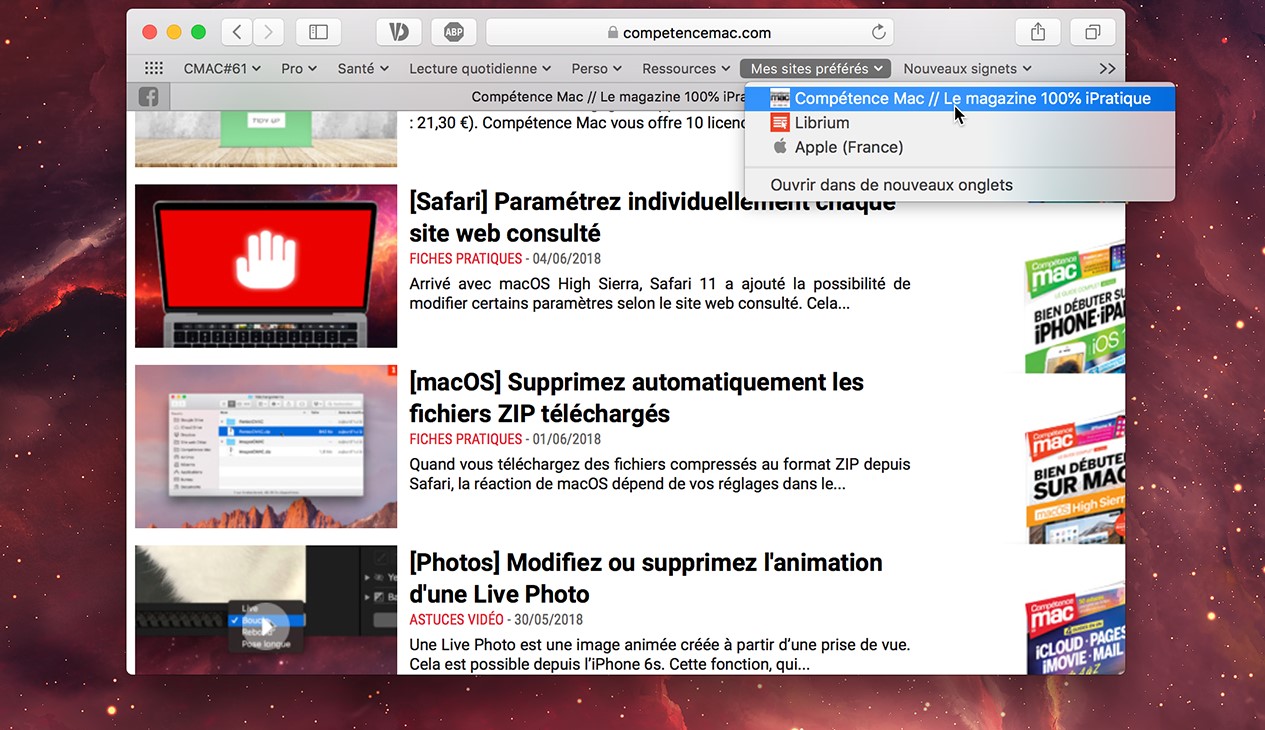
Task: Open the Adblock Plus ABP extension
Action: (453, 32)
